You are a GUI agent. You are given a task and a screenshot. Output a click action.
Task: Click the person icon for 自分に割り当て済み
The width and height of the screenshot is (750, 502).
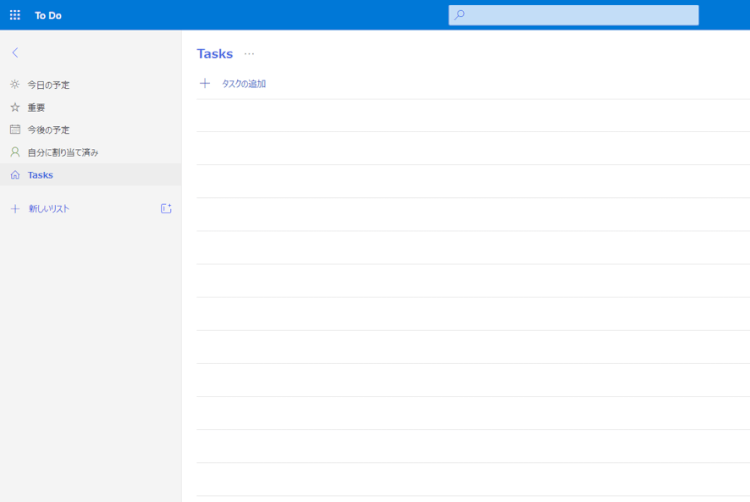[x=15, y=152]
